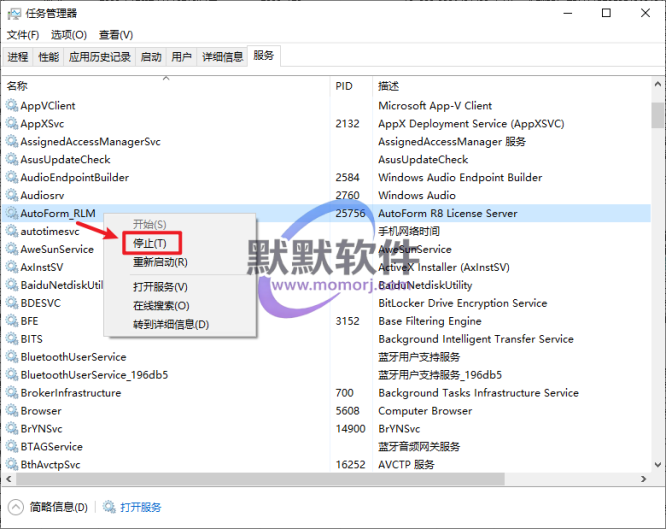
Task: Click the gear icon next to BrokerInfrastructure
Action: [x=12, y=393]
